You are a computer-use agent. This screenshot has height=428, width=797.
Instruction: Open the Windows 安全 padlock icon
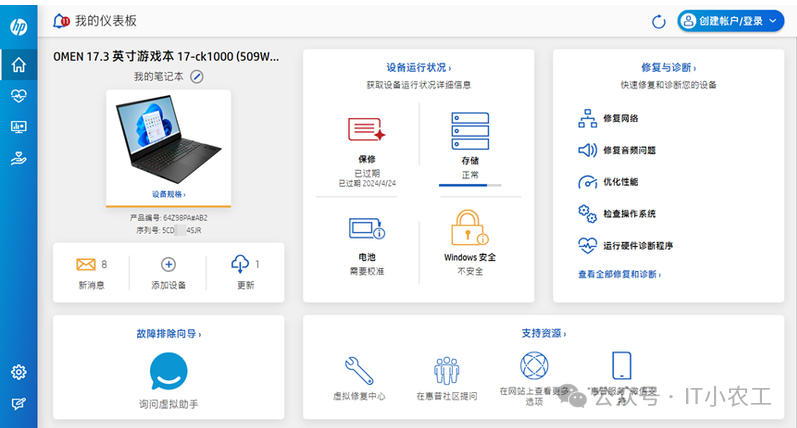pyautogui.click(x=470, y=227)
